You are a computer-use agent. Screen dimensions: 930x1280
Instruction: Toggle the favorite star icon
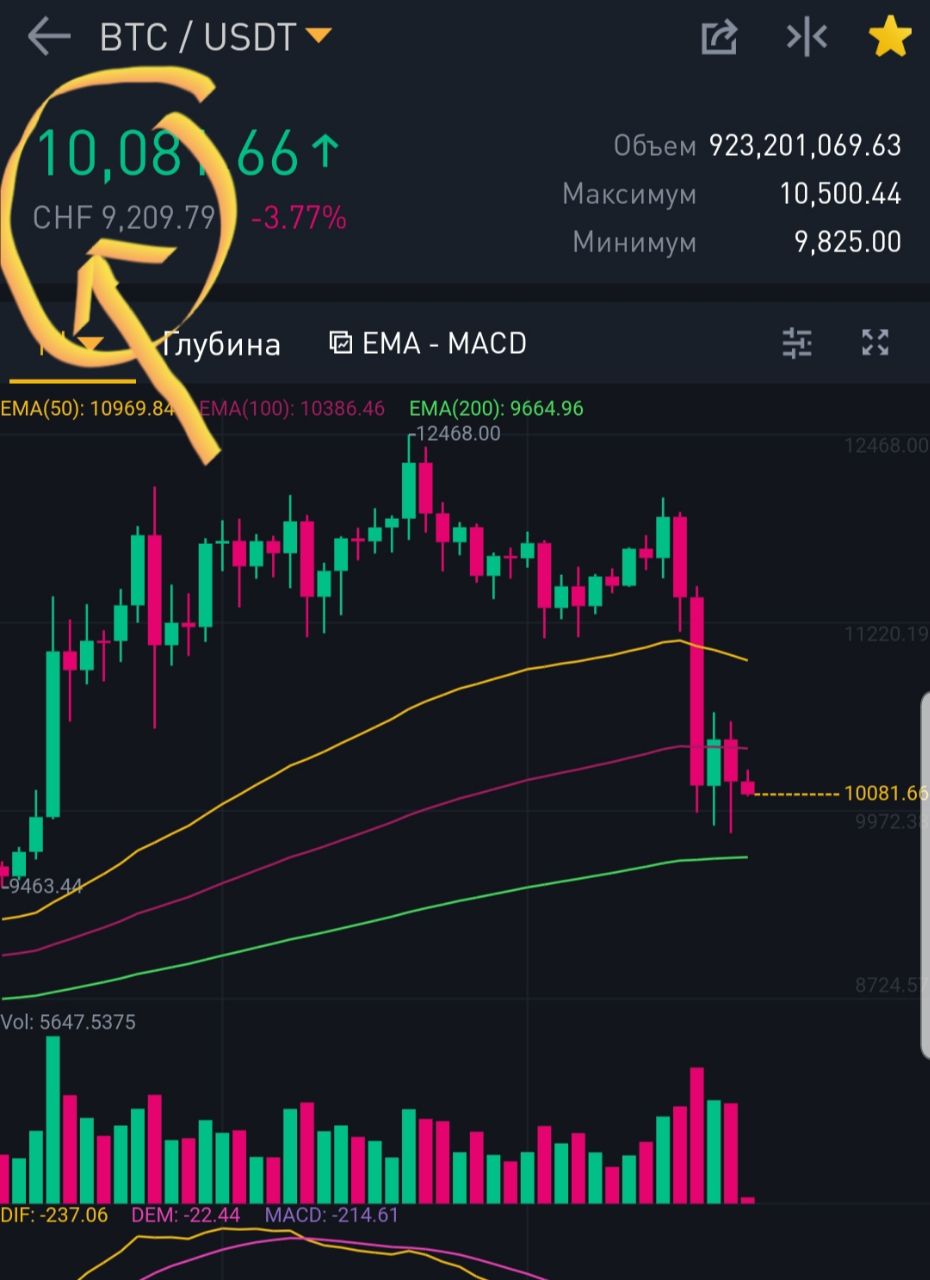(889, 37)
